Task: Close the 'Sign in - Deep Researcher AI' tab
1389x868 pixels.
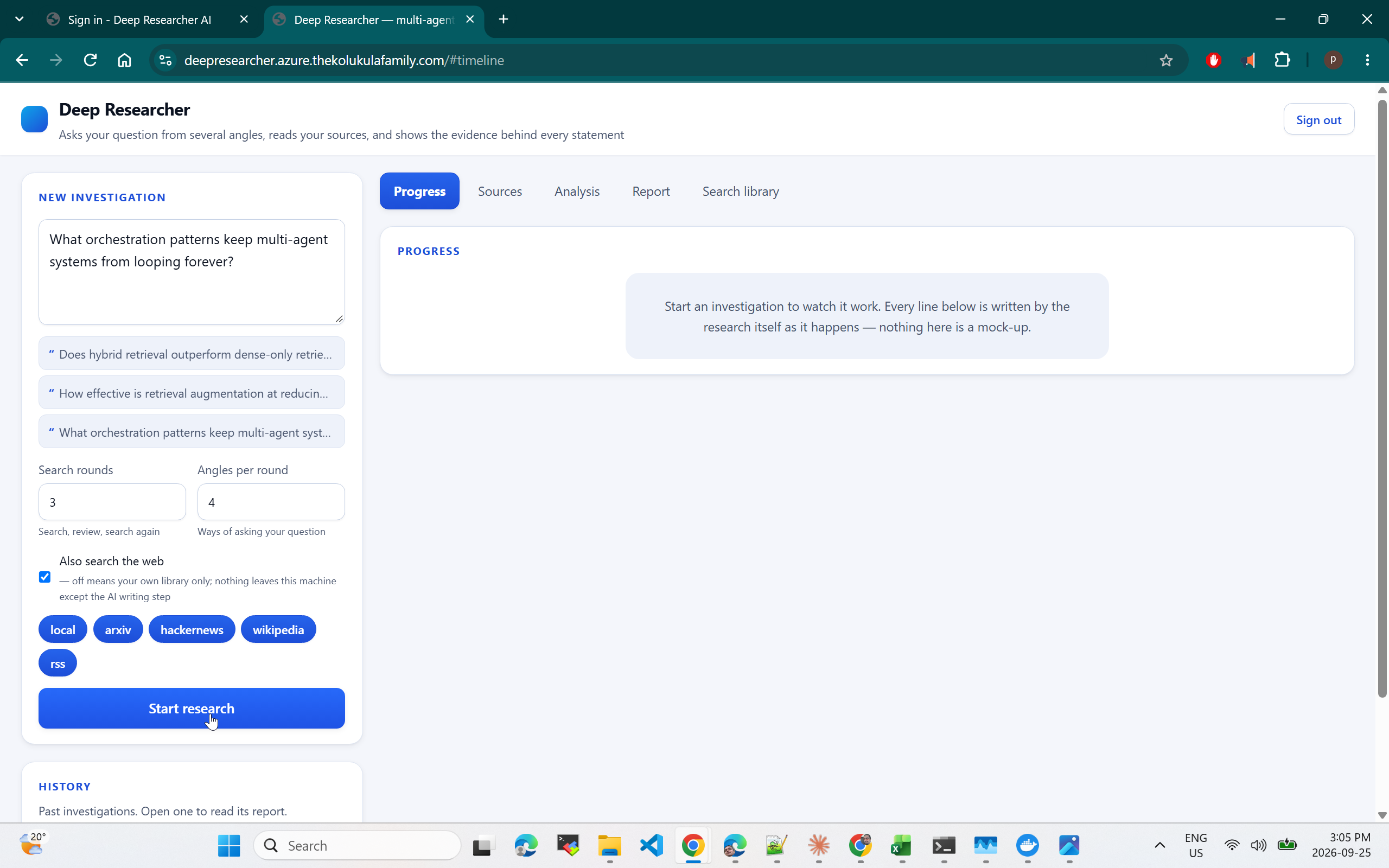Action: pyautogui.click(x=244, y=20)
